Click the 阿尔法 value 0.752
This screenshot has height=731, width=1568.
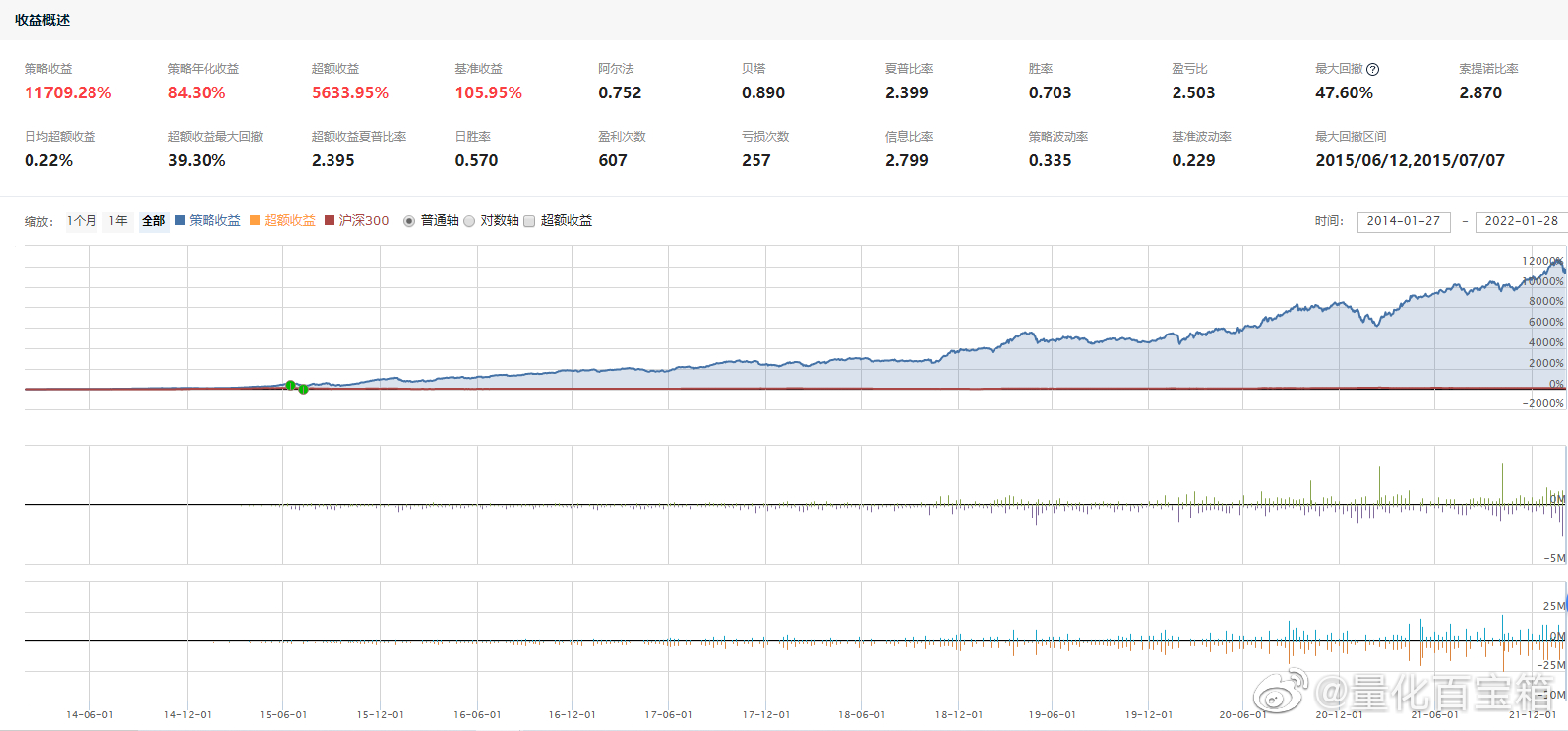pyautogui.click(x=620, y=93)
